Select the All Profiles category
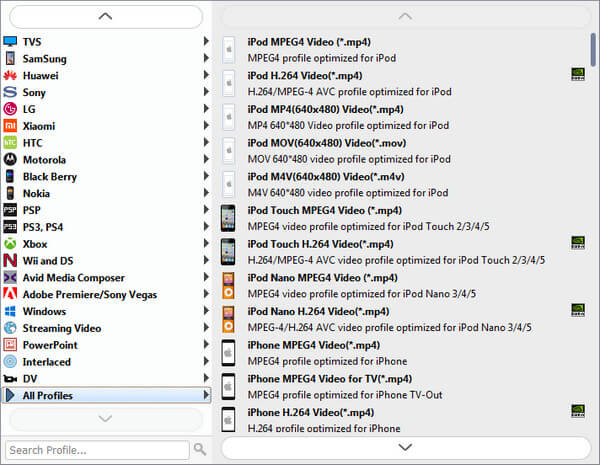This screenshot has width=600, height=465. point(106,395)
